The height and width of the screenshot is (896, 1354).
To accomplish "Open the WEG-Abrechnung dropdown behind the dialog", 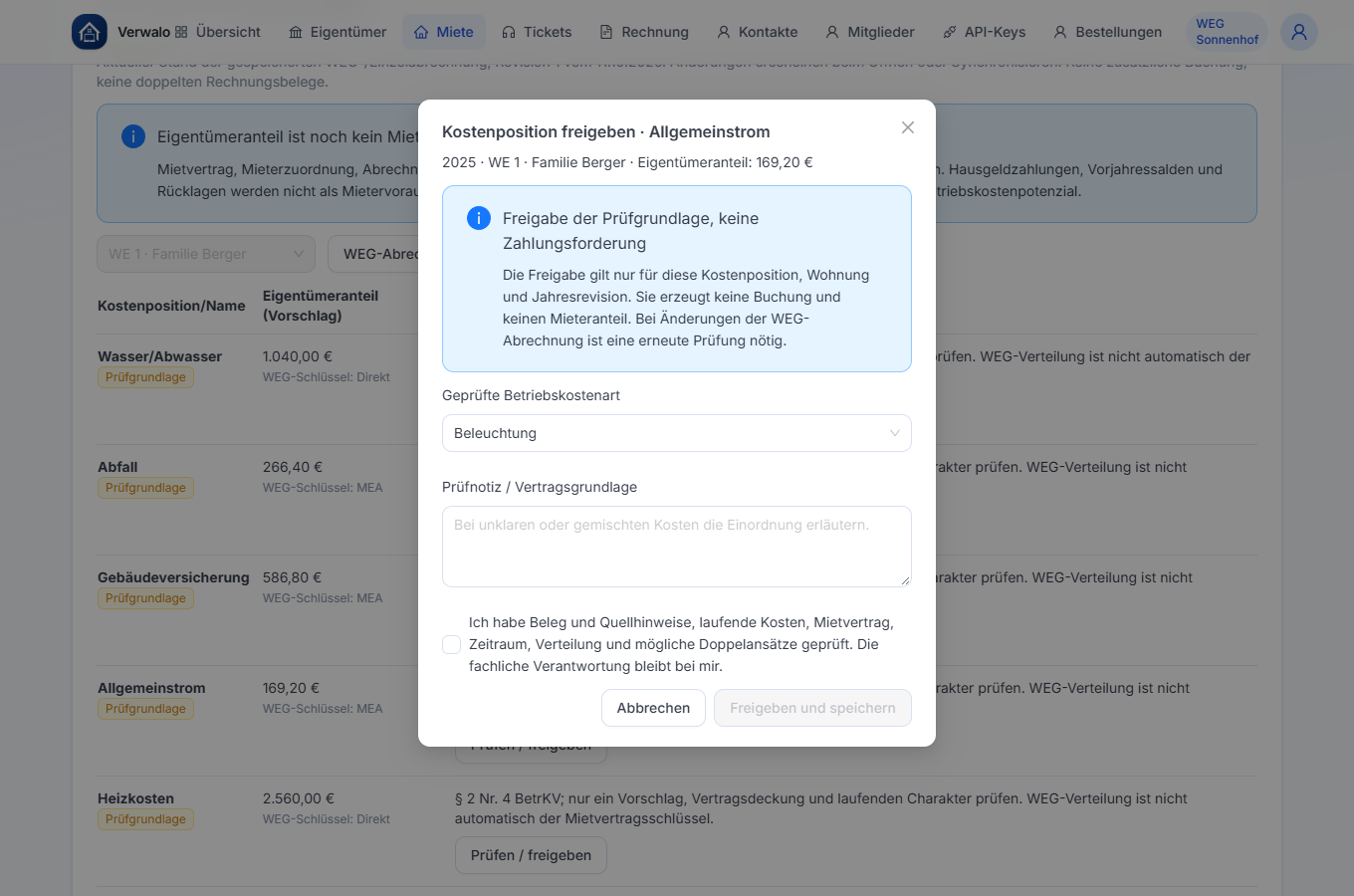I will pos(374,254).
